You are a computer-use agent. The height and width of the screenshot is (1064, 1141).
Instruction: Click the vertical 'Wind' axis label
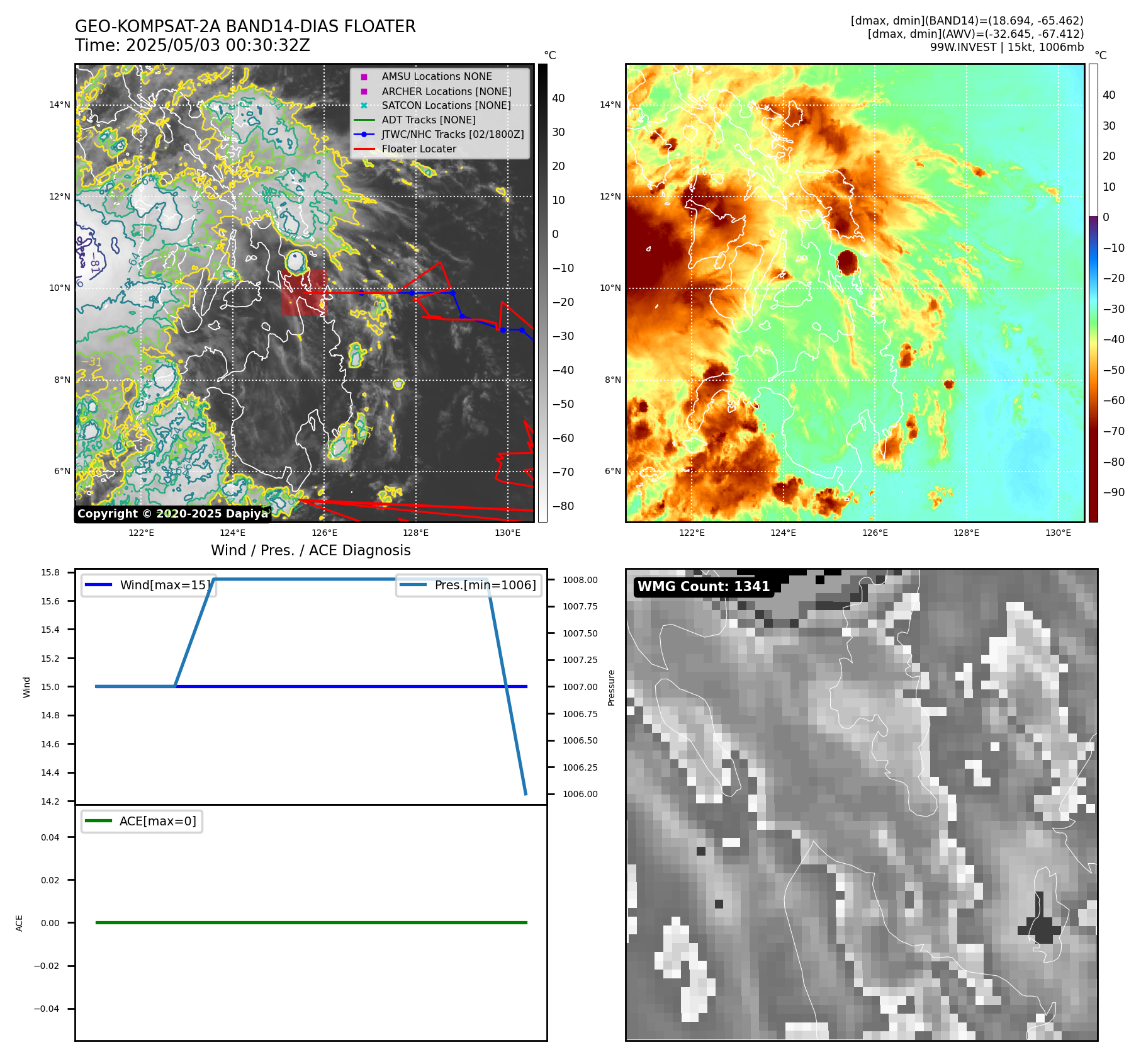click(x=26, y=688)
